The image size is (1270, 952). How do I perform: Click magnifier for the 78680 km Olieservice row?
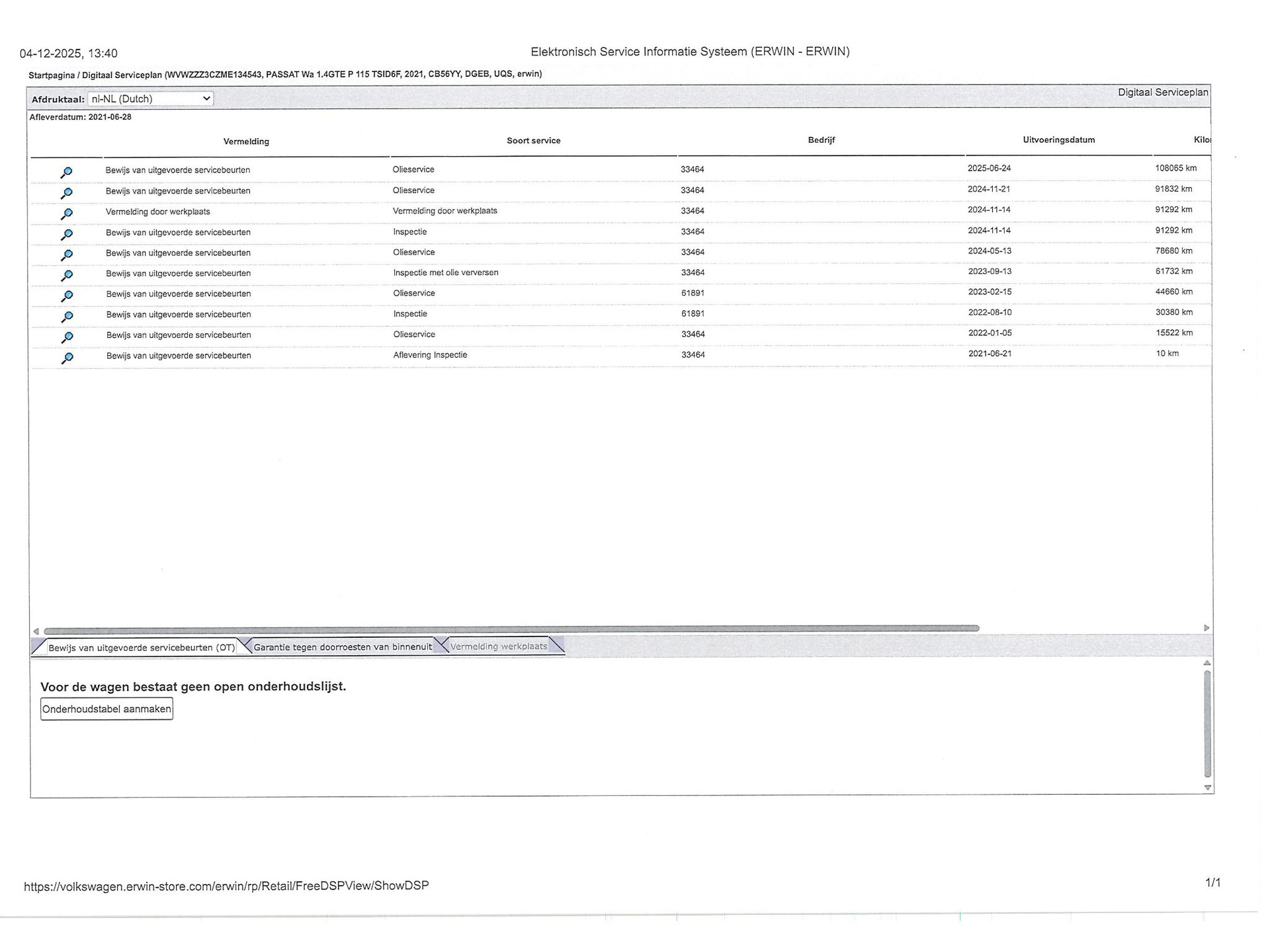click(66, 255)
